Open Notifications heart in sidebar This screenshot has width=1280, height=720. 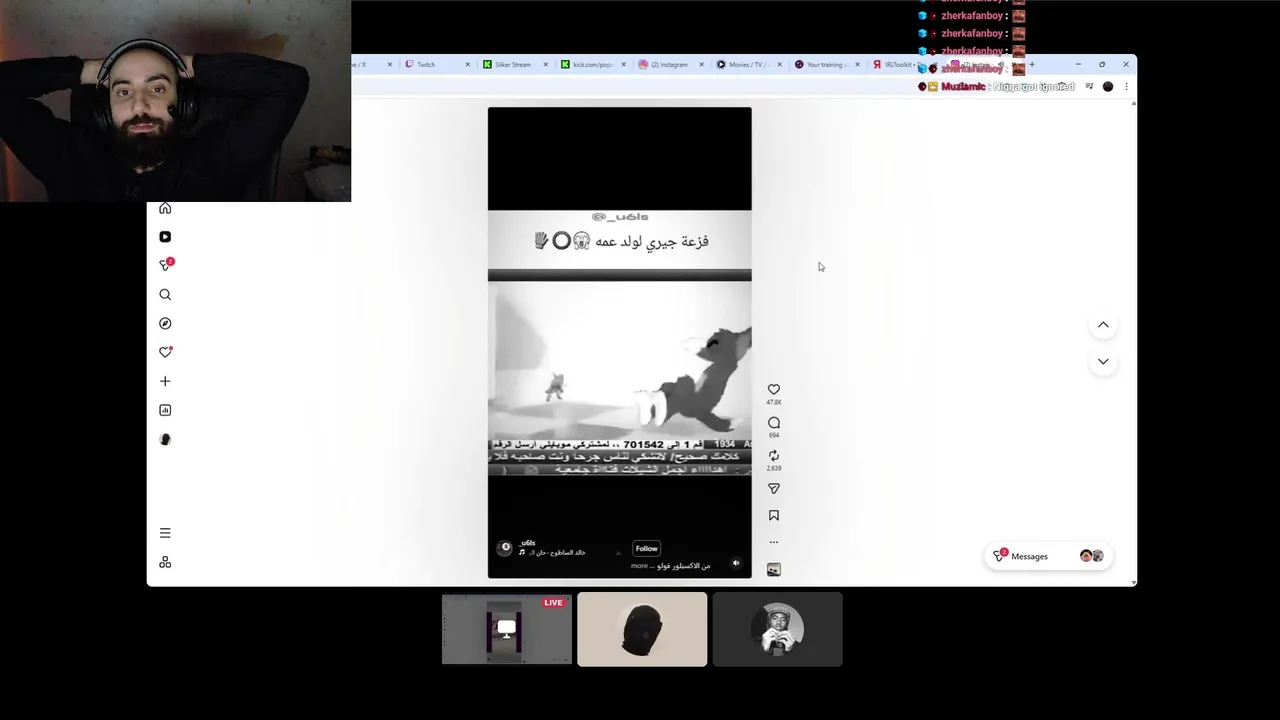(x=165, y=352)
